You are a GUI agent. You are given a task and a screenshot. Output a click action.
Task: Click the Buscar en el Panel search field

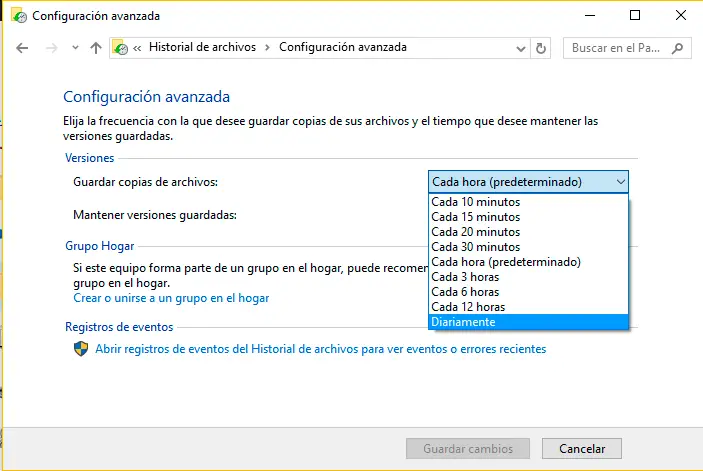click(616, 48)
